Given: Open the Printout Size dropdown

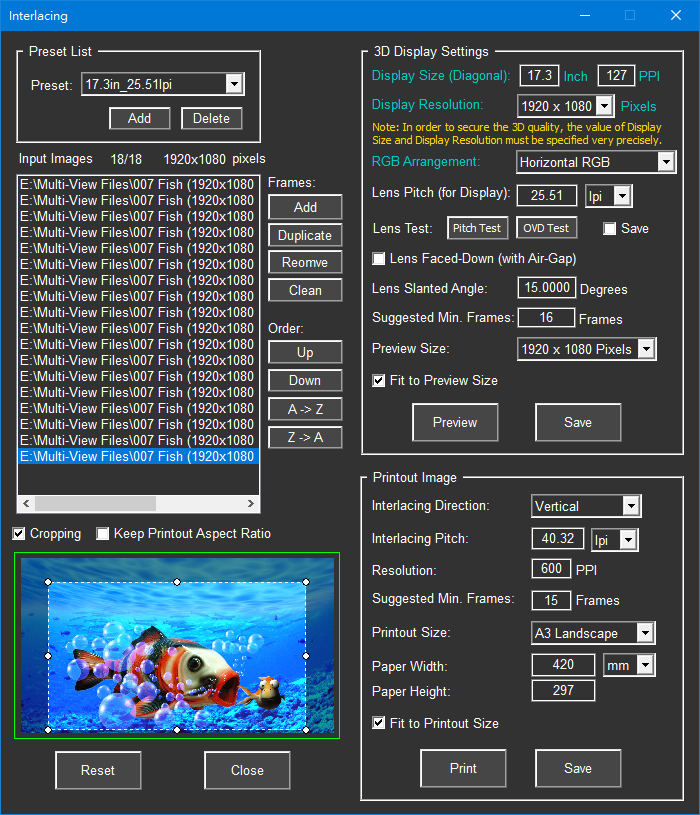Looking at the screenshot, I should coord(645,633).
